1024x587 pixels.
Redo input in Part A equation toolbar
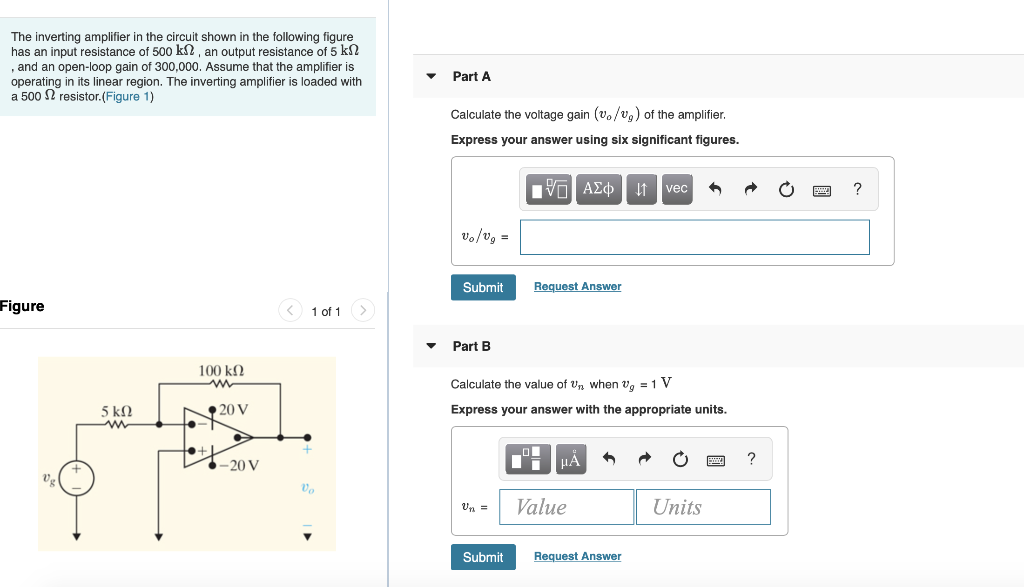tap(750, 189)
